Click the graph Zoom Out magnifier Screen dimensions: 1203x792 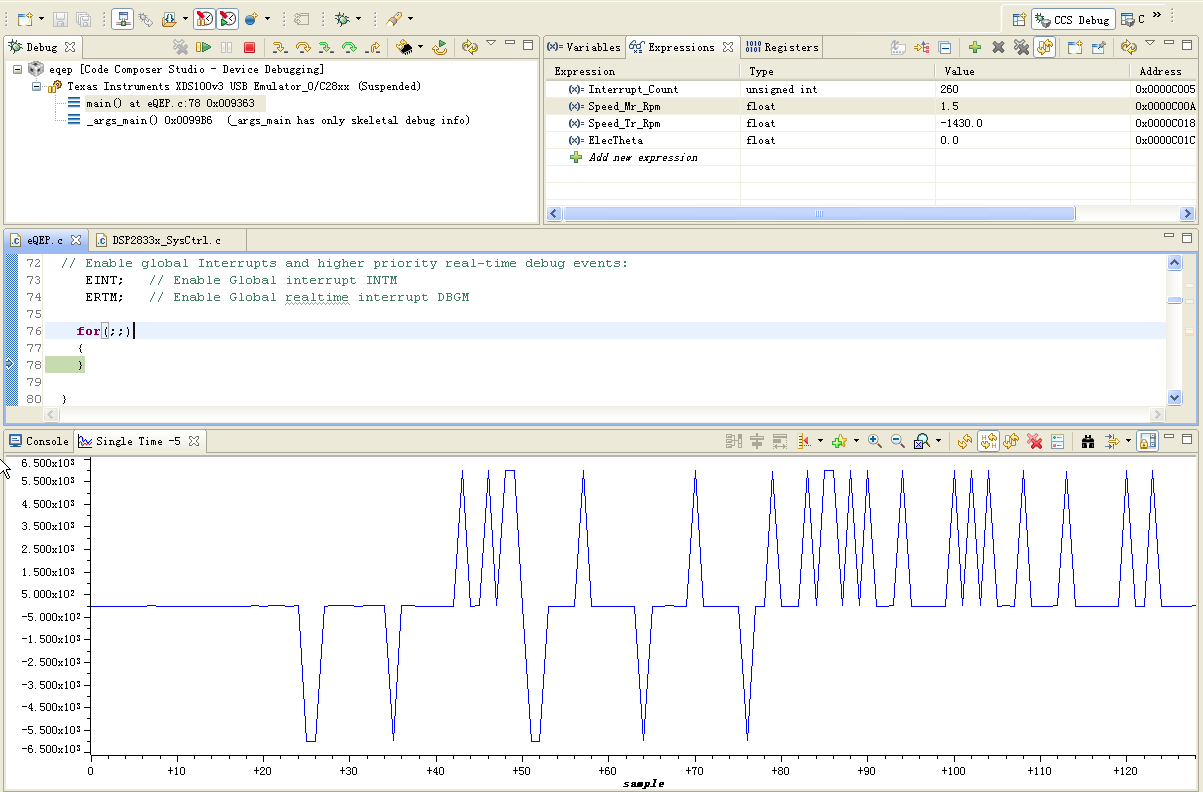tap(897, 441)
